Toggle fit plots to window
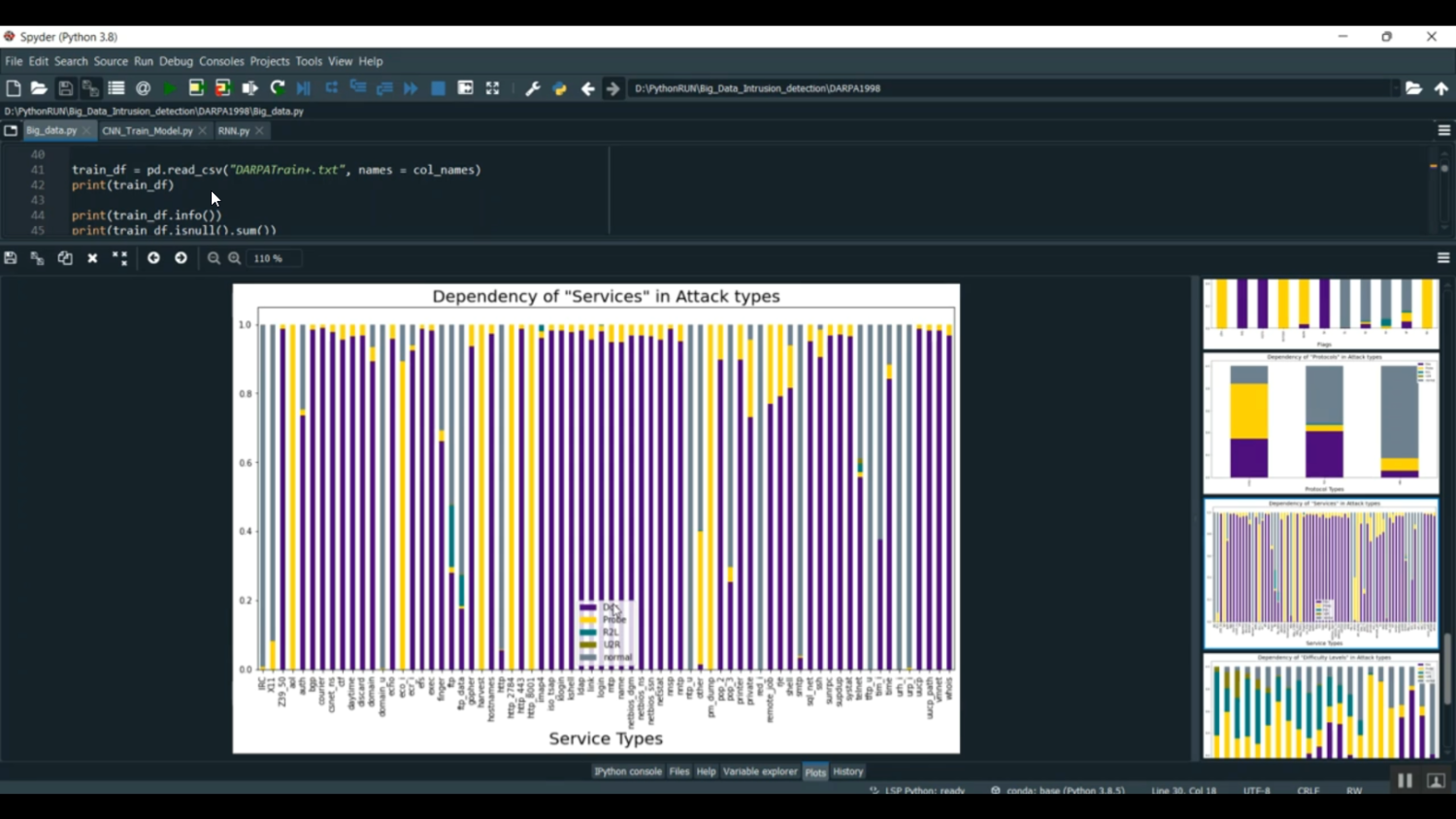The height and width of the screenshot is (819, 1456). coord(119,258)
